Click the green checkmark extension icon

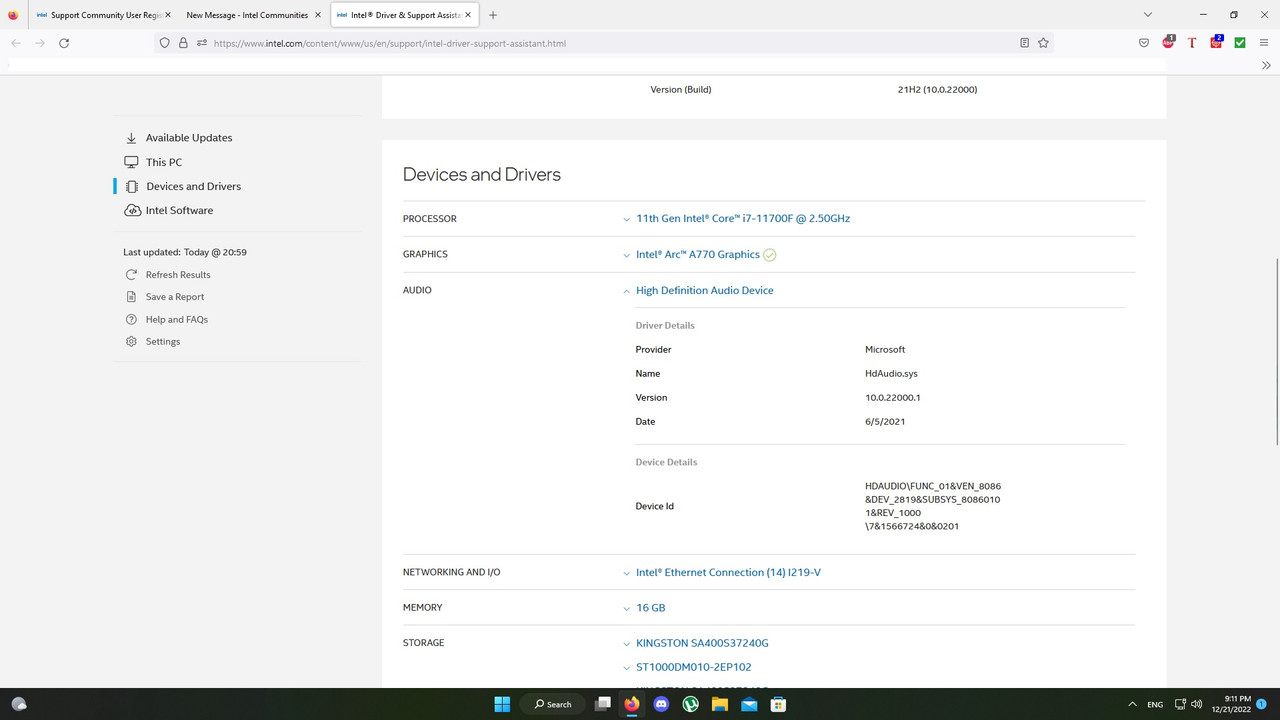tap(1240, 43)
